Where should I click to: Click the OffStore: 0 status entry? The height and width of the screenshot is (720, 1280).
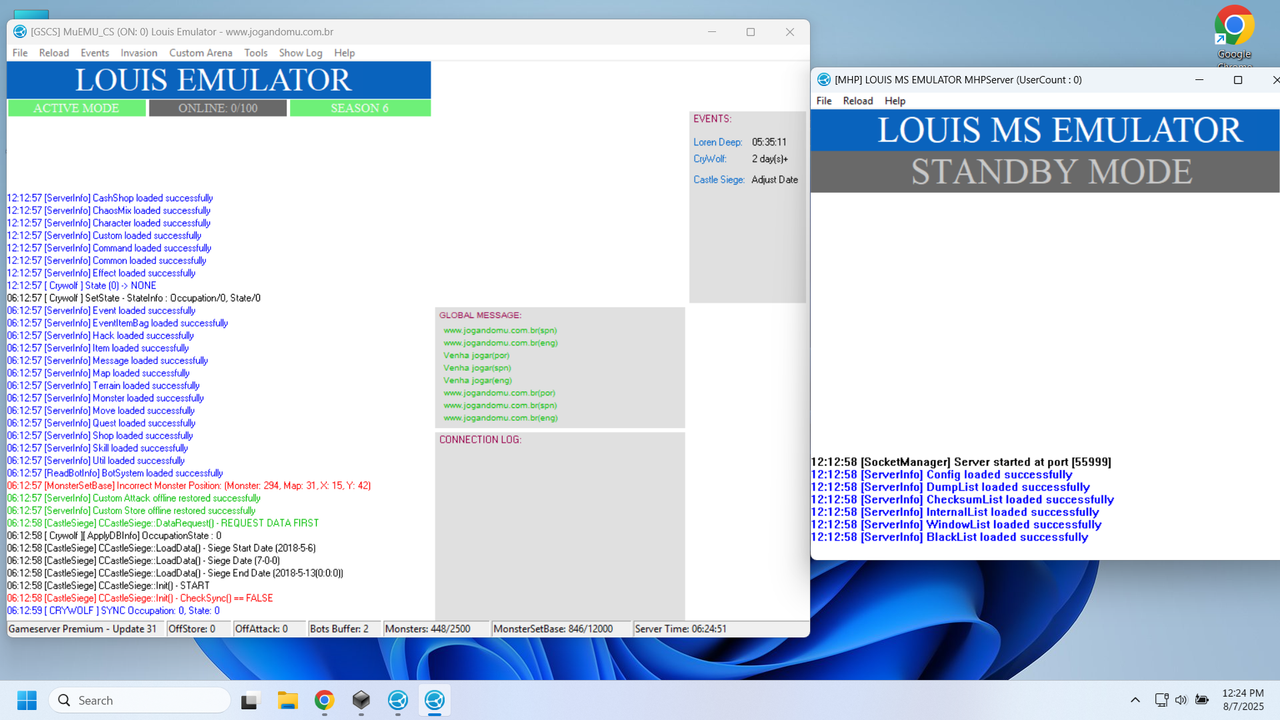[x=197, y=629]
